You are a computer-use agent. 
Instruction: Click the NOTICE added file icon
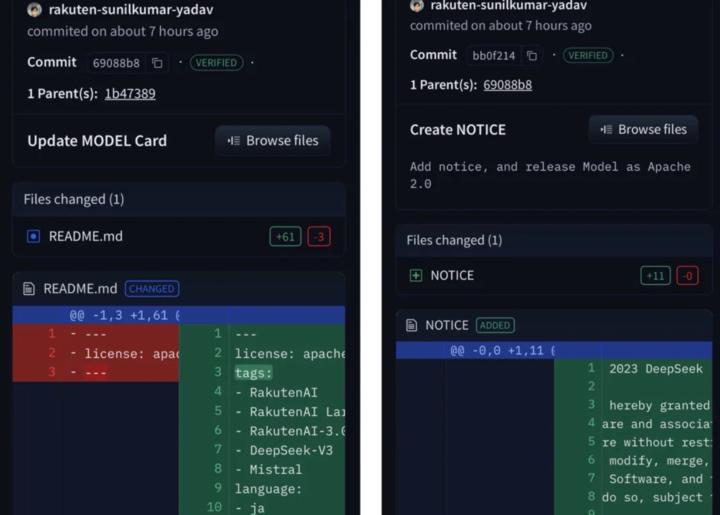coord(416,275)
